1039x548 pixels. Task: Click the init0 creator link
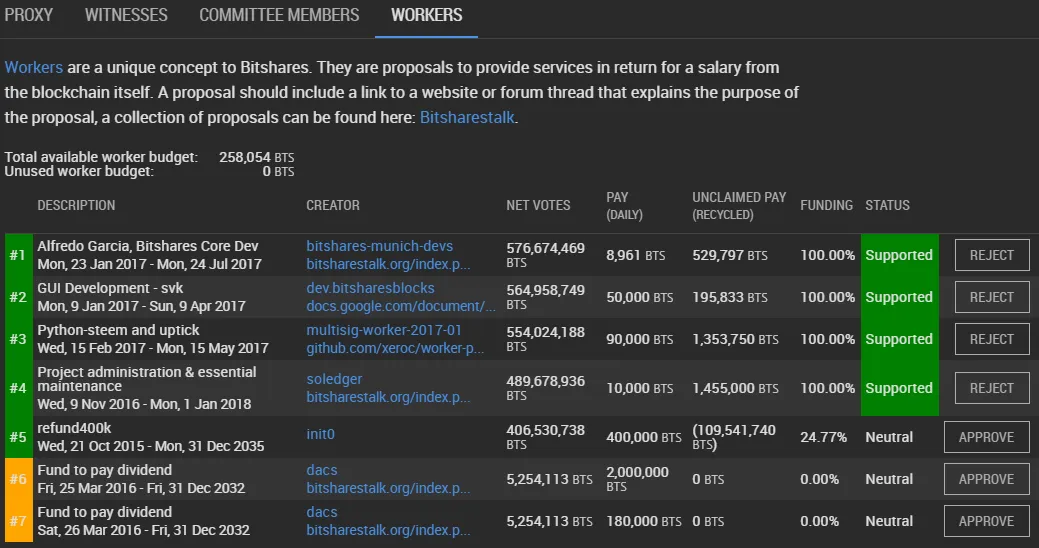(x=321, y=434)
